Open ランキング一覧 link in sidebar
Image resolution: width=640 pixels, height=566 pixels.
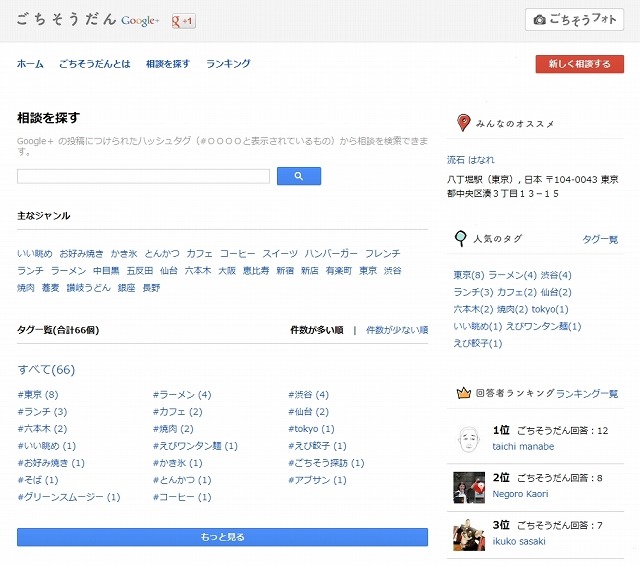pyautogui.click(x=587, y=393)
